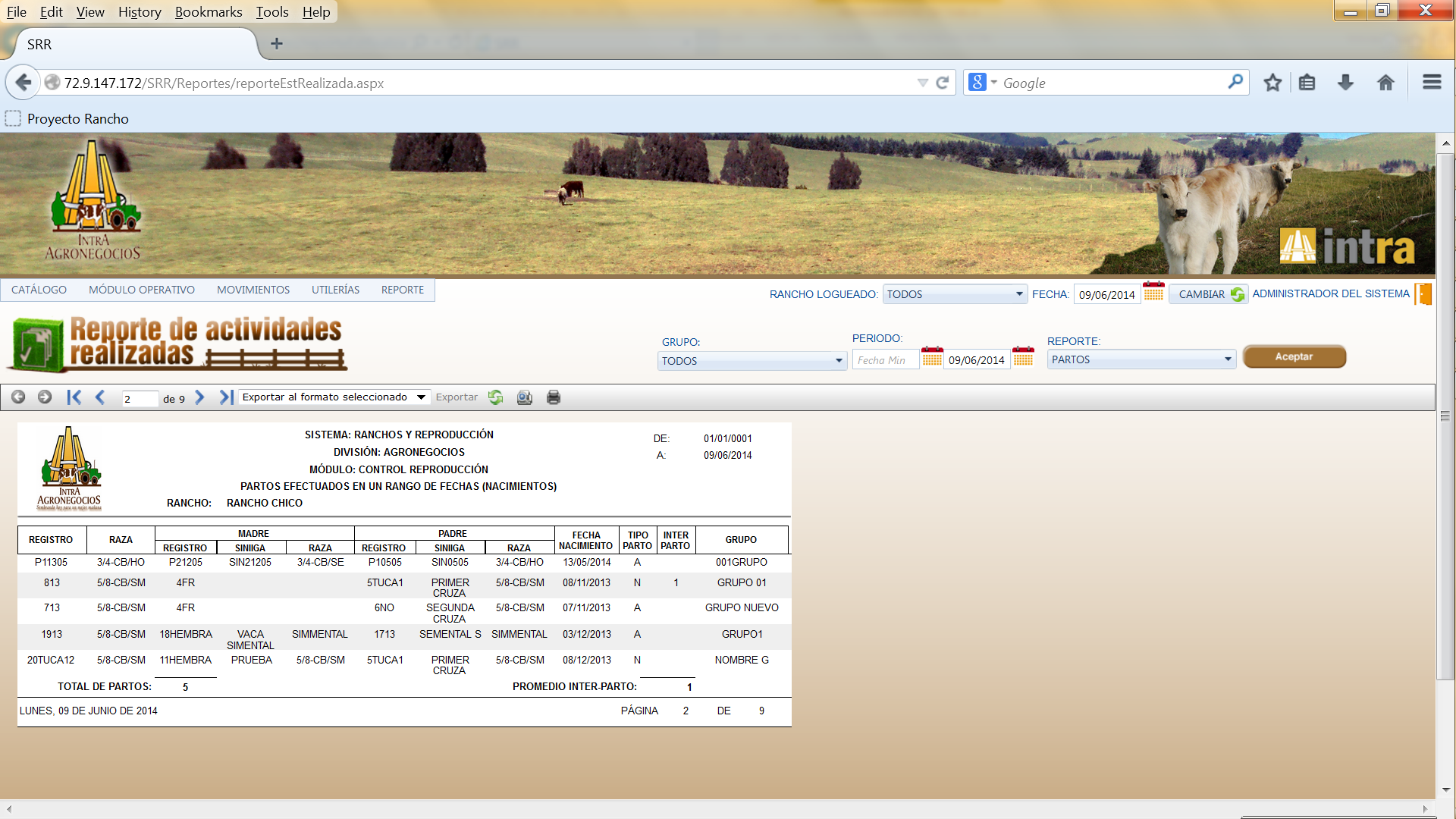Click the page number input field
The image size is (1456, 819).
point(139,399)
